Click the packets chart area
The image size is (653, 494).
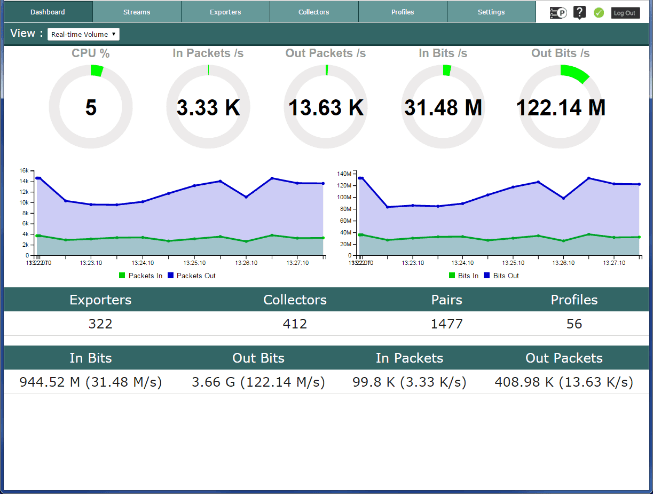pyautogui.click(x=179, y=213)
